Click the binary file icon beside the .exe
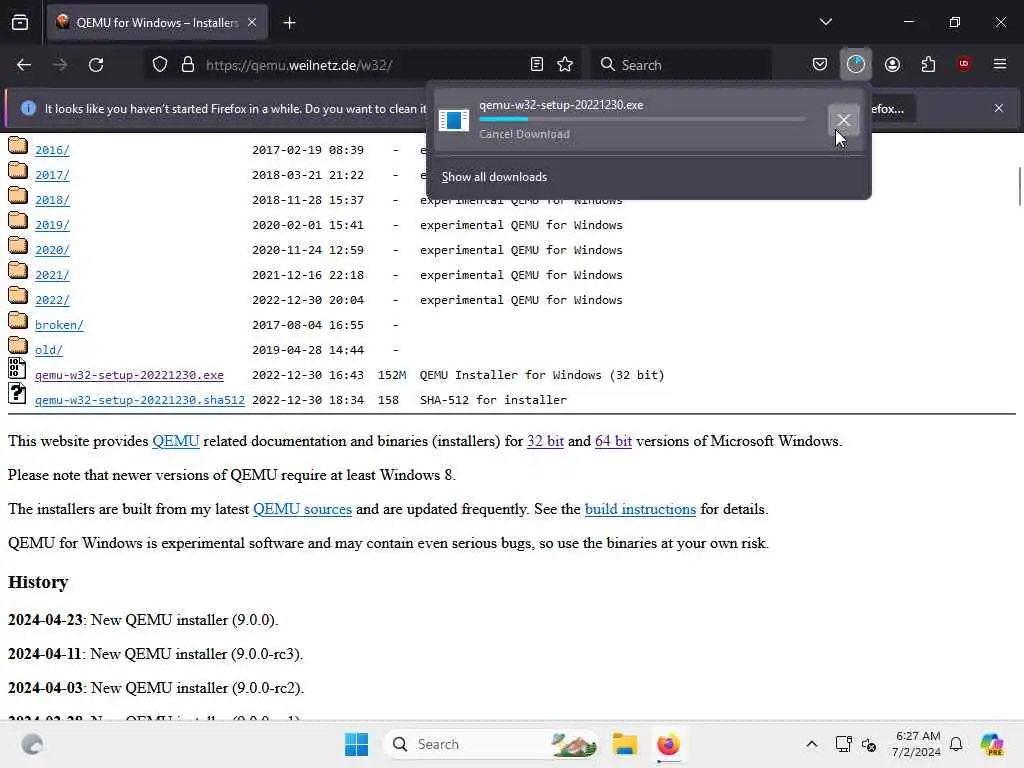The width and height of the screenshot is (1024, 768). click(17, 368)
